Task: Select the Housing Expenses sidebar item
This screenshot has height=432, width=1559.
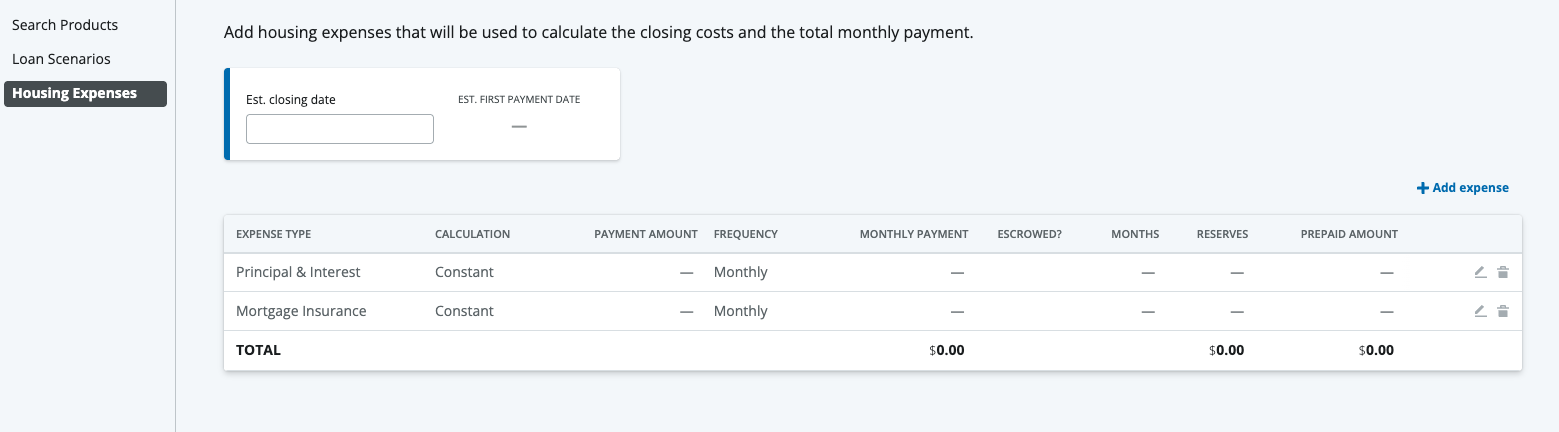Action: (x=75, y=93)
